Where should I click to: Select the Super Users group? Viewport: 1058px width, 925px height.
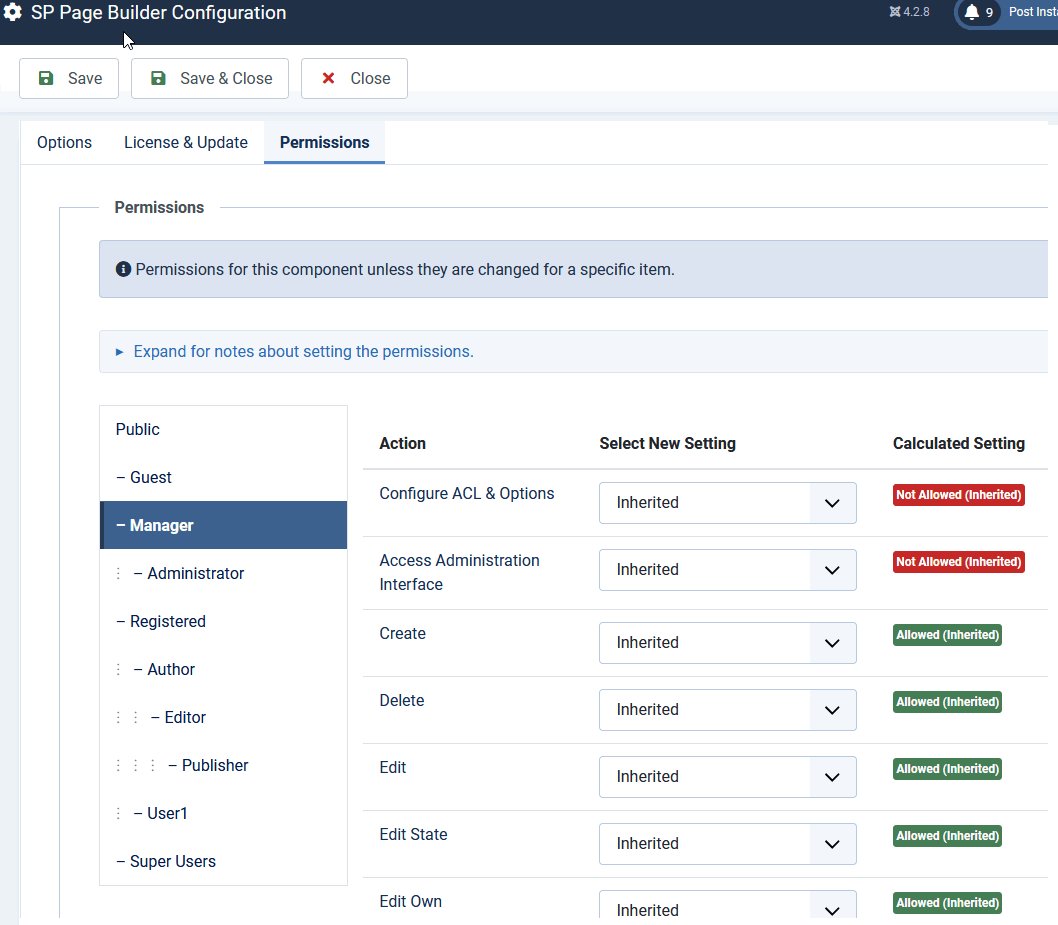pyautogui.click(x=172, y=862)
